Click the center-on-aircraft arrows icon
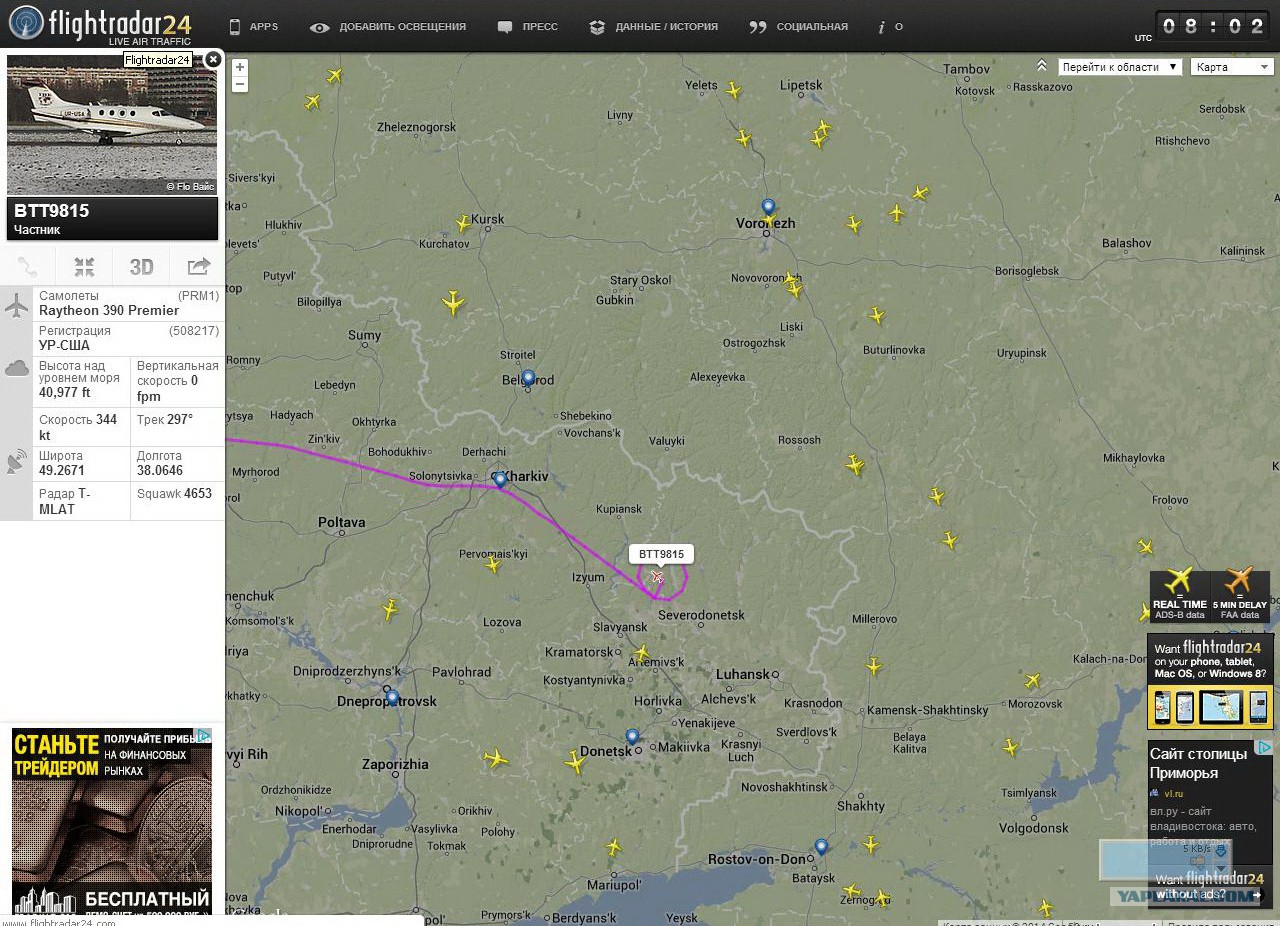1280x926 pixels. click(x=84, y=267)
